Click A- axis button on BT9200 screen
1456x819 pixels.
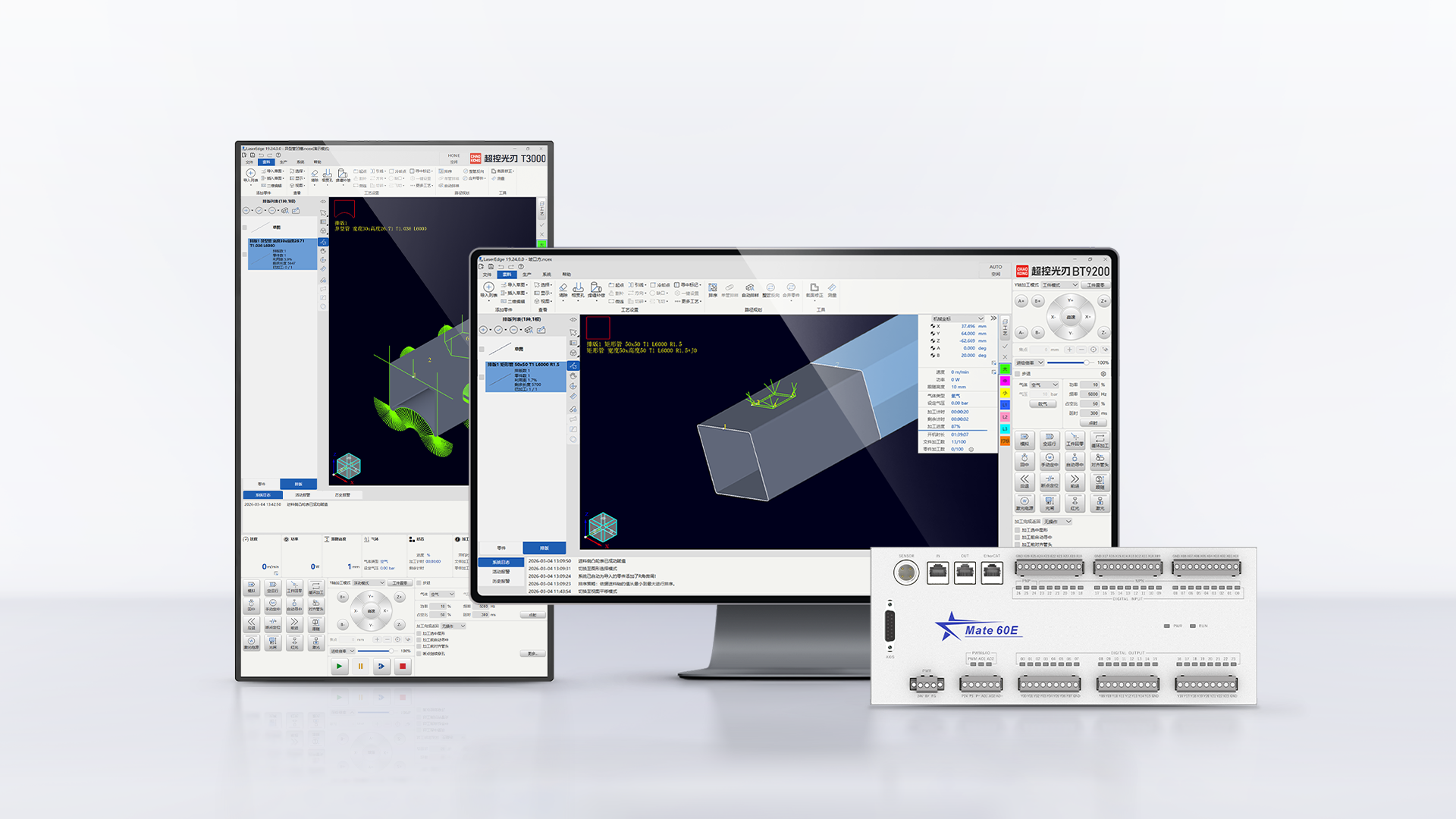click(x=1021, y=333)
